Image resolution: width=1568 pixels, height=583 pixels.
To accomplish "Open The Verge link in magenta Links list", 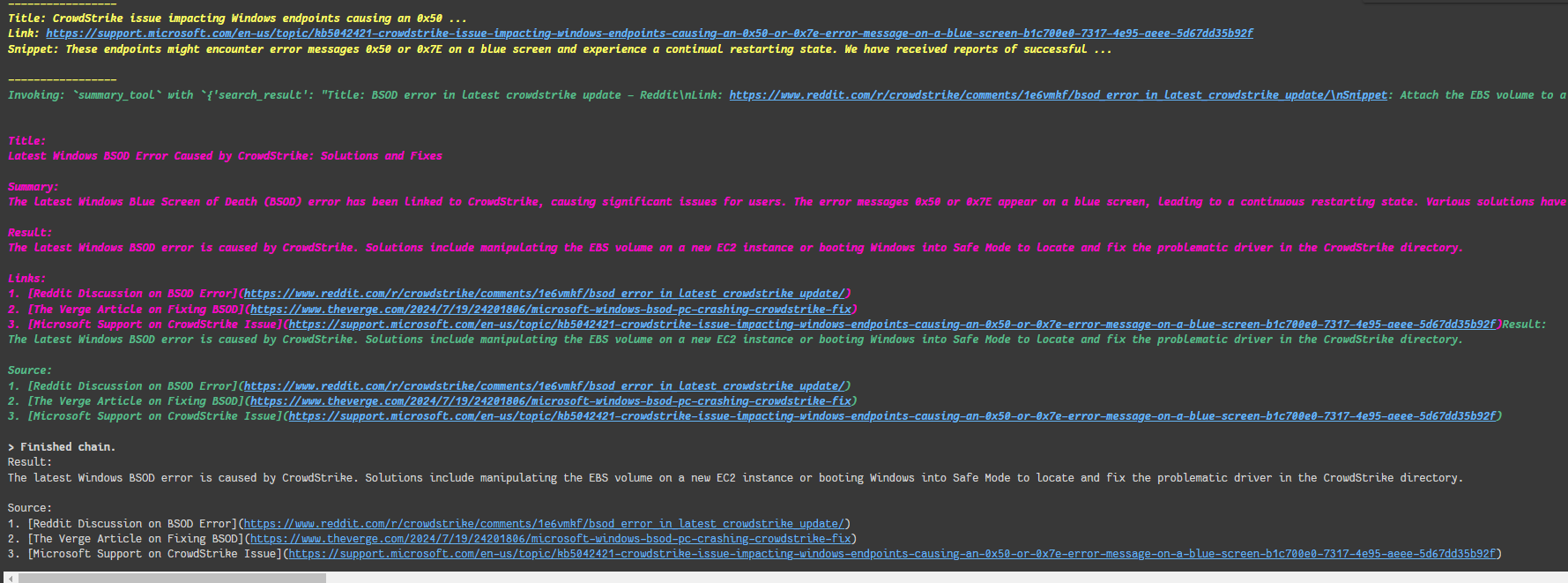I will coord(551,310).
